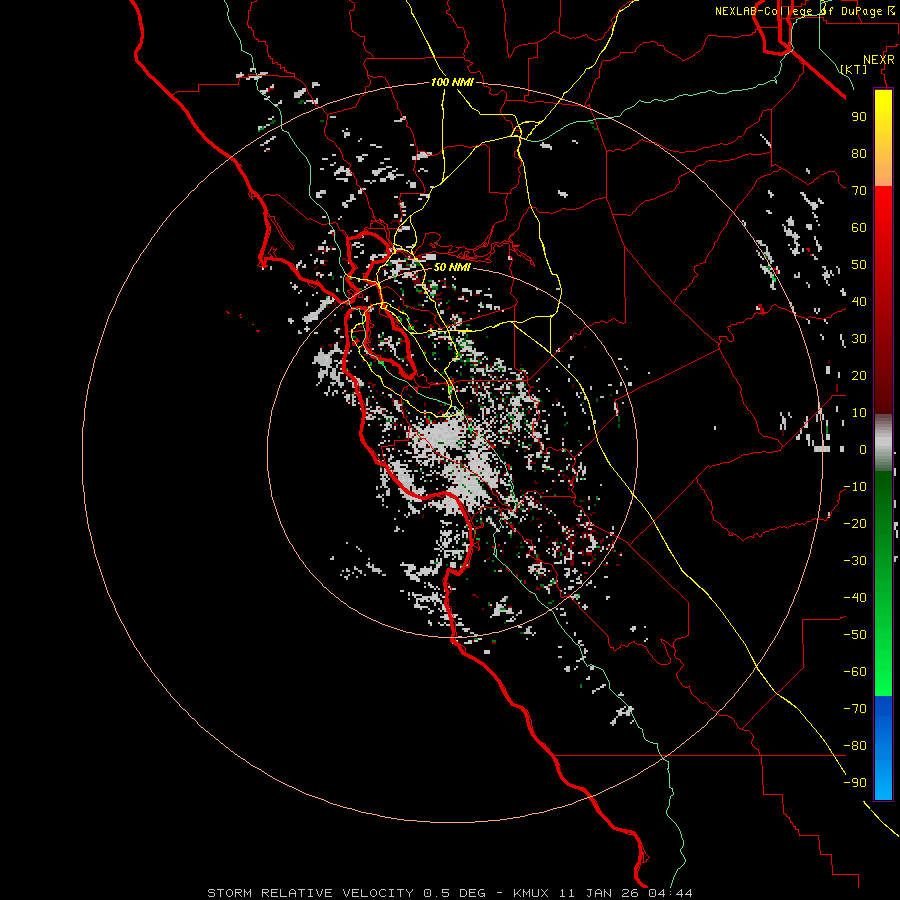The image size is (900, 900).
Task: Click the NEXR label above the color scale
Action: [x=879, y=60]
